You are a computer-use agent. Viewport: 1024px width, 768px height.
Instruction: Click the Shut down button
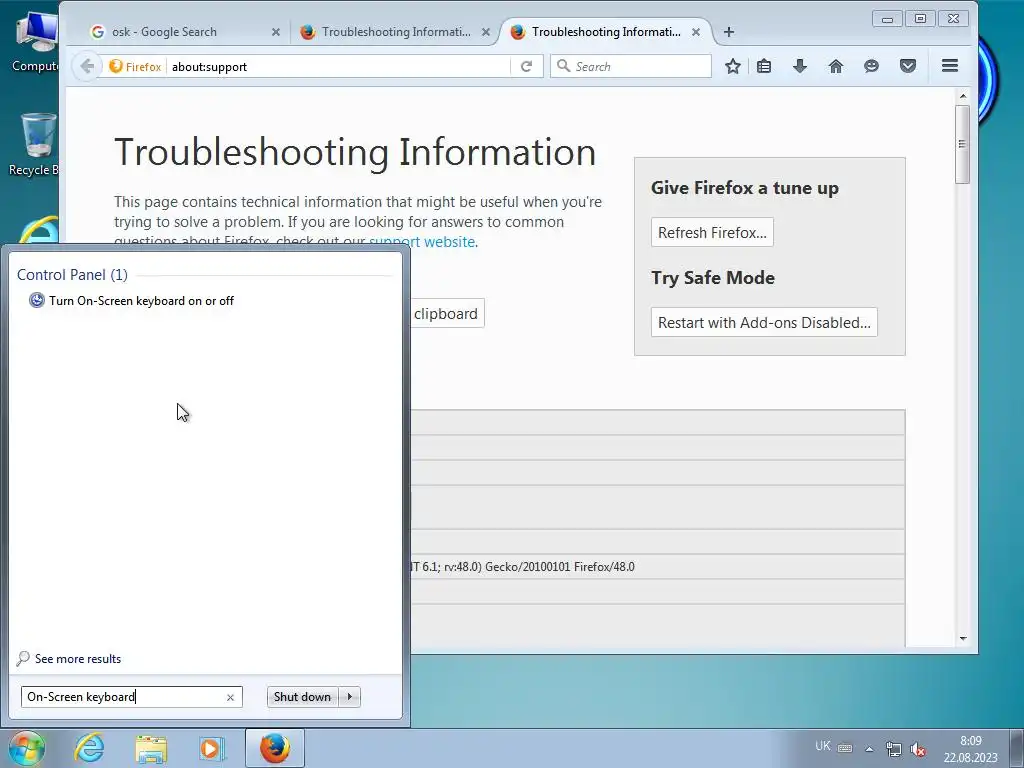[x=303, y=697]
